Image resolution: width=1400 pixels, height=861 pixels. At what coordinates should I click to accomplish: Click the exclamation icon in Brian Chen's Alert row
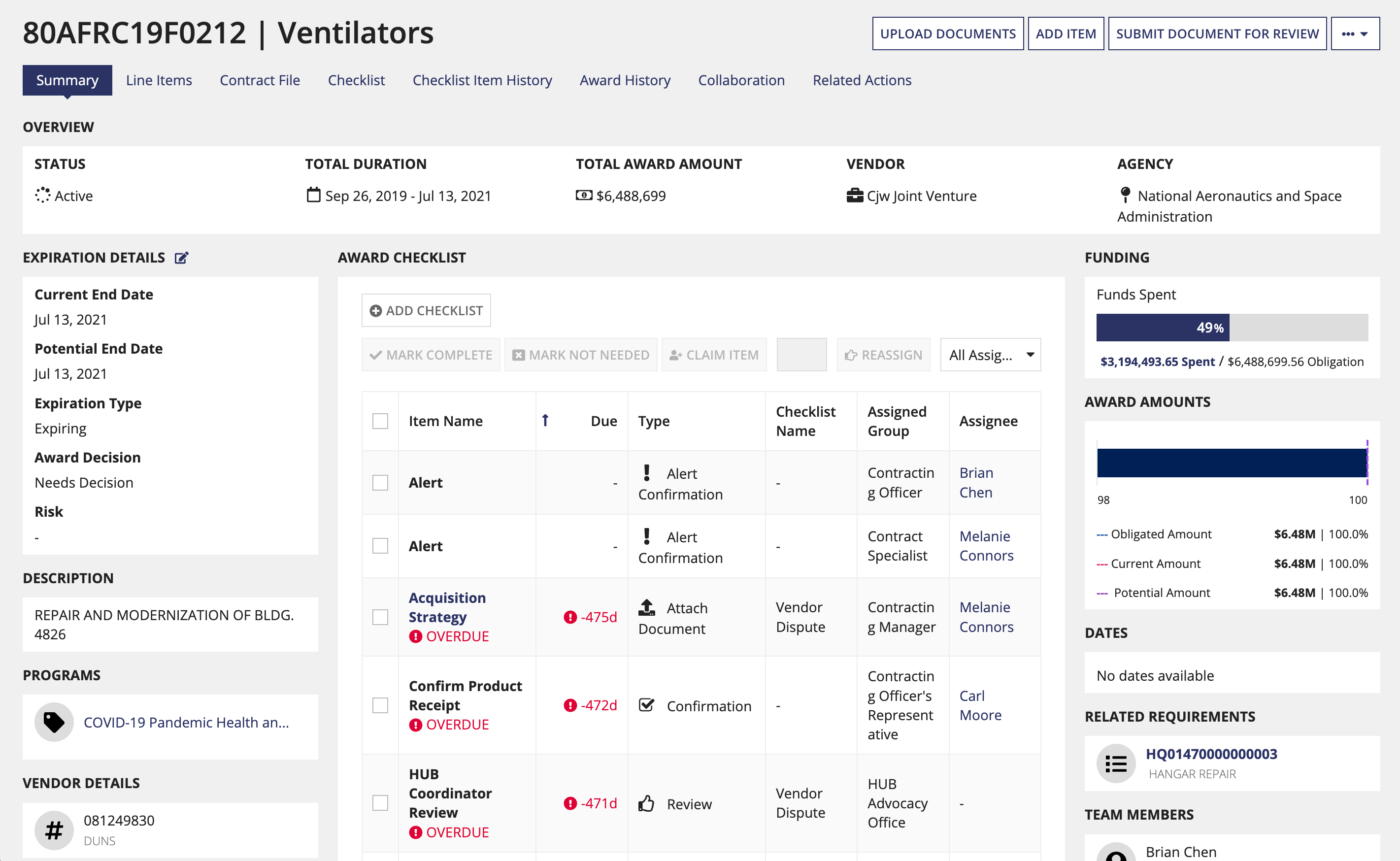pyautogui.click(x=647, y=473)
